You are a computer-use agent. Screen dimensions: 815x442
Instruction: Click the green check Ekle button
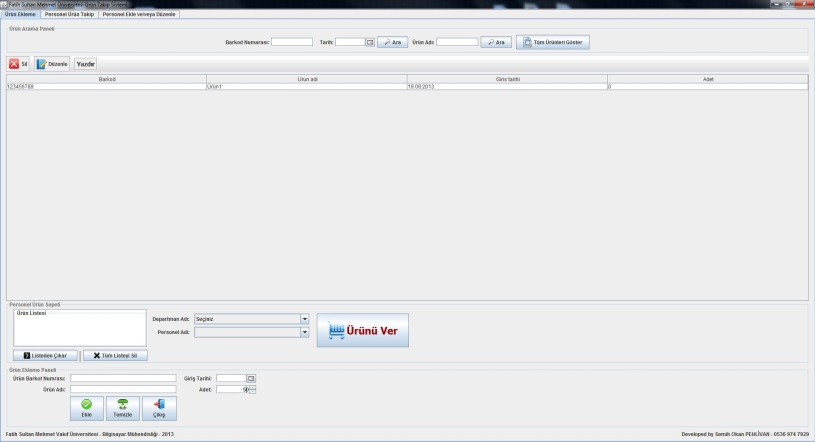coord(87,408)
